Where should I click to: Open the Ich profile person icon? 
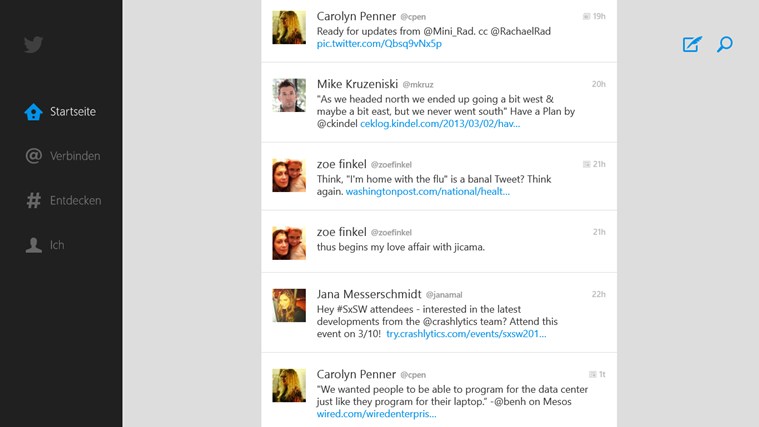coord(33,245)
